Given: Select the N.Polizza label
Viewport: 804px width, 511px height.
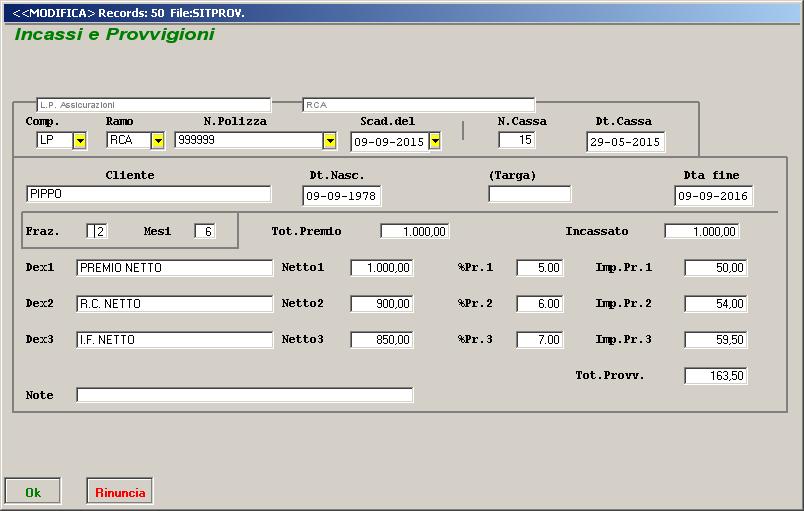Looking at the screenshot, I should point(235,121).
